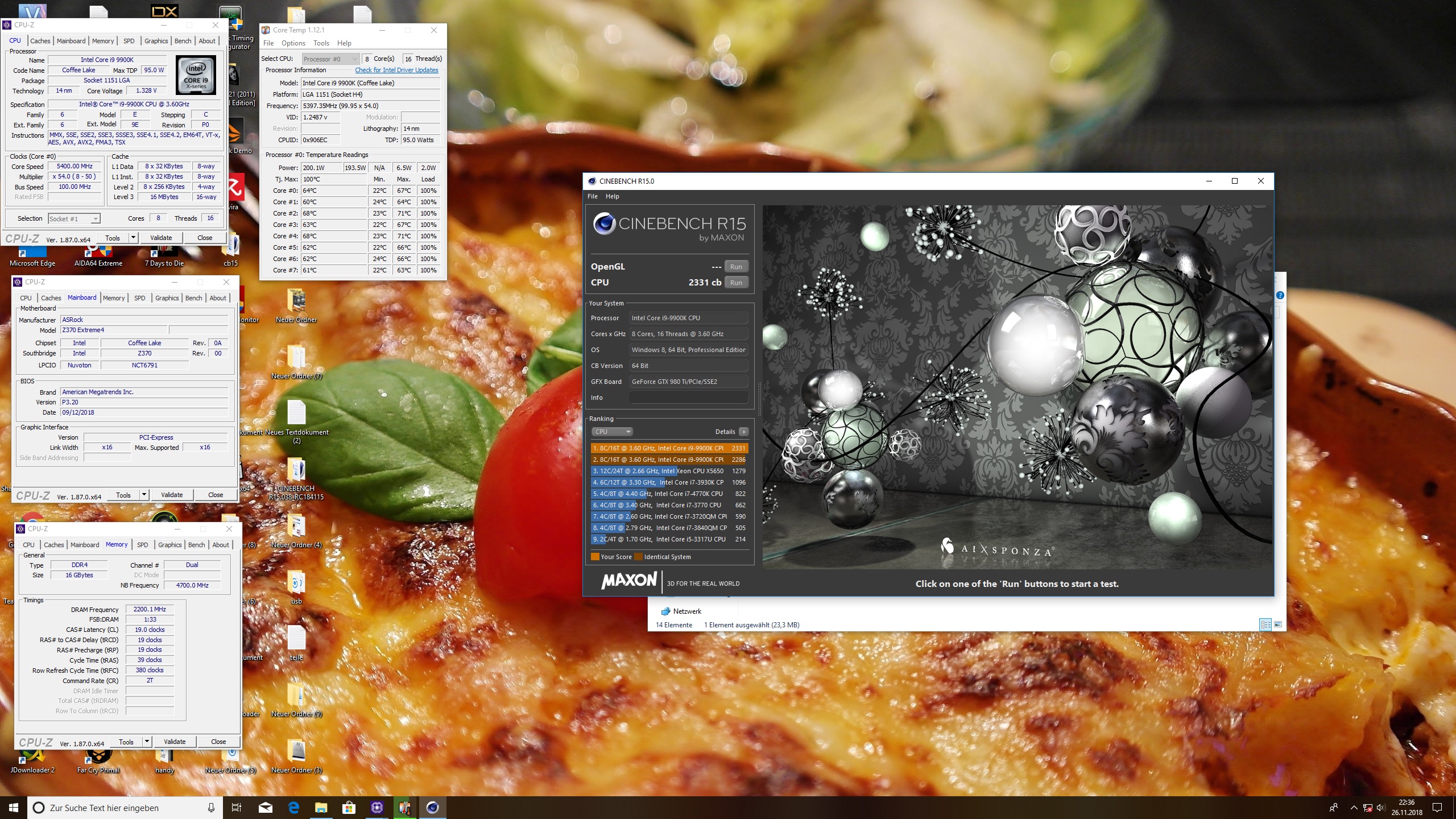Open the Mail app in taskbar
Viewport: 1456px width, 819px height.
pyautogui.click(x=266, y=808)
